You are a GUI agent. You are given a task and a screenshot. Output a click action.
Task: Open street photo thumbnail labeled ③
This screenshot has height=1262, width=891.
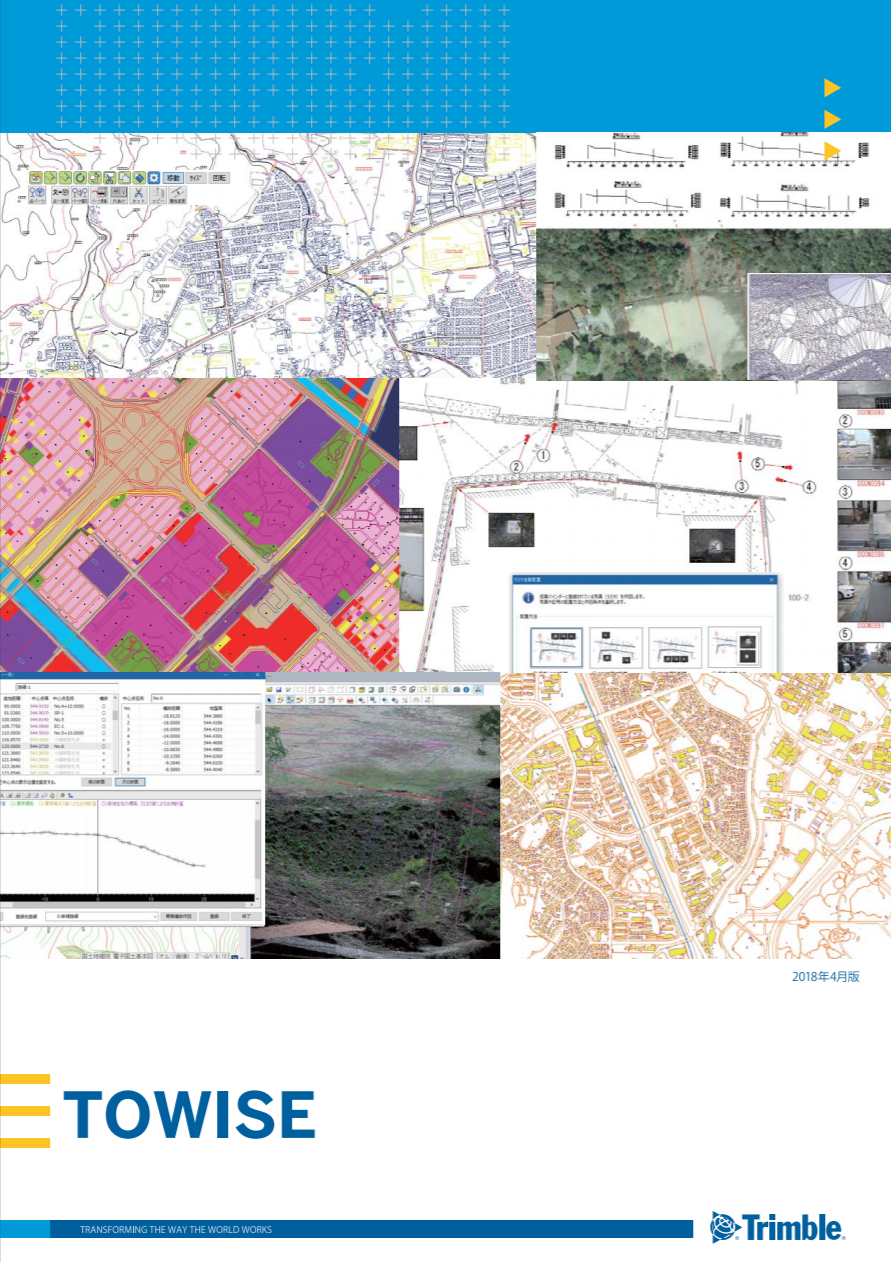click(x=863, y=525)
